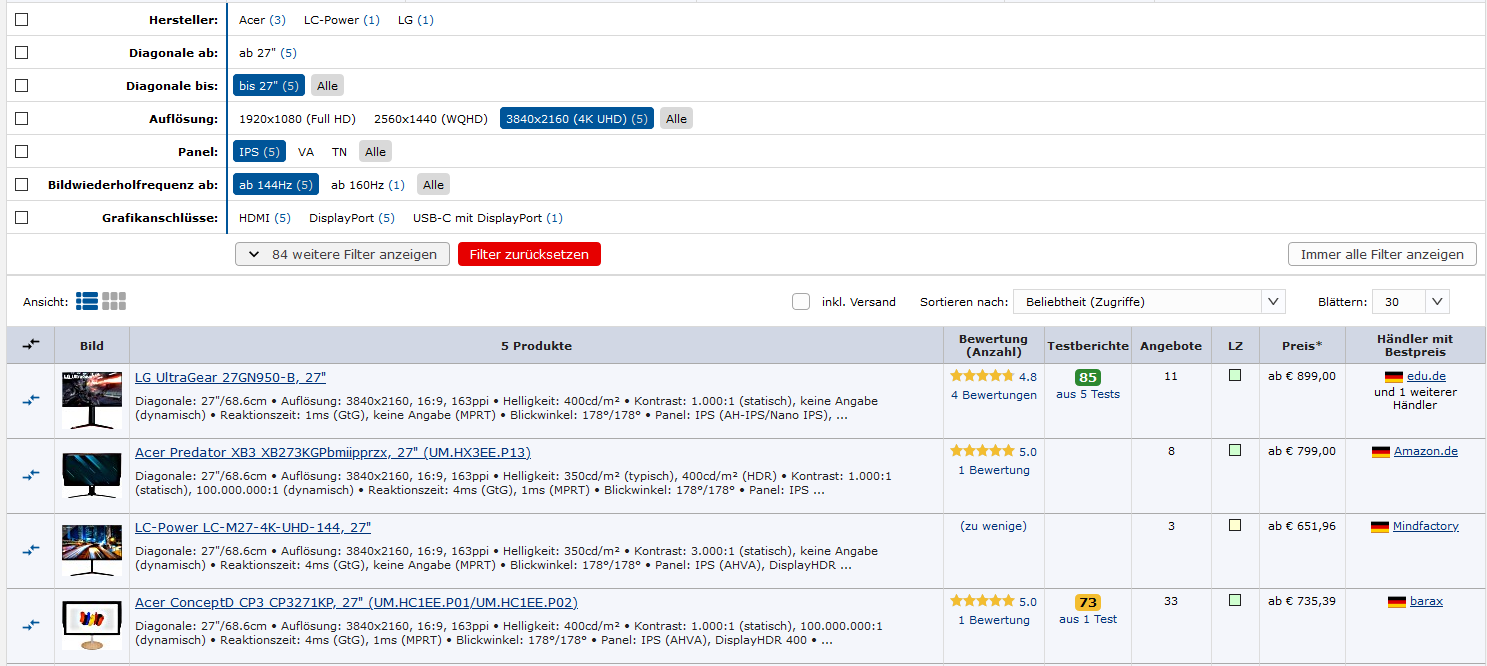Screen dimensions: 1487x666
Task: Select VA panel filter
Action: coord(306,152)
